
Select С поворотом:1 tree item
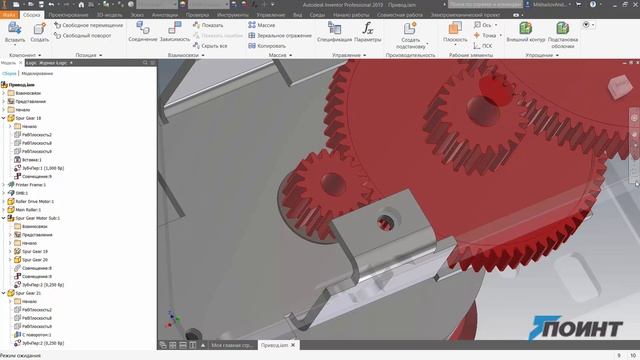click(x=33, y=335)
